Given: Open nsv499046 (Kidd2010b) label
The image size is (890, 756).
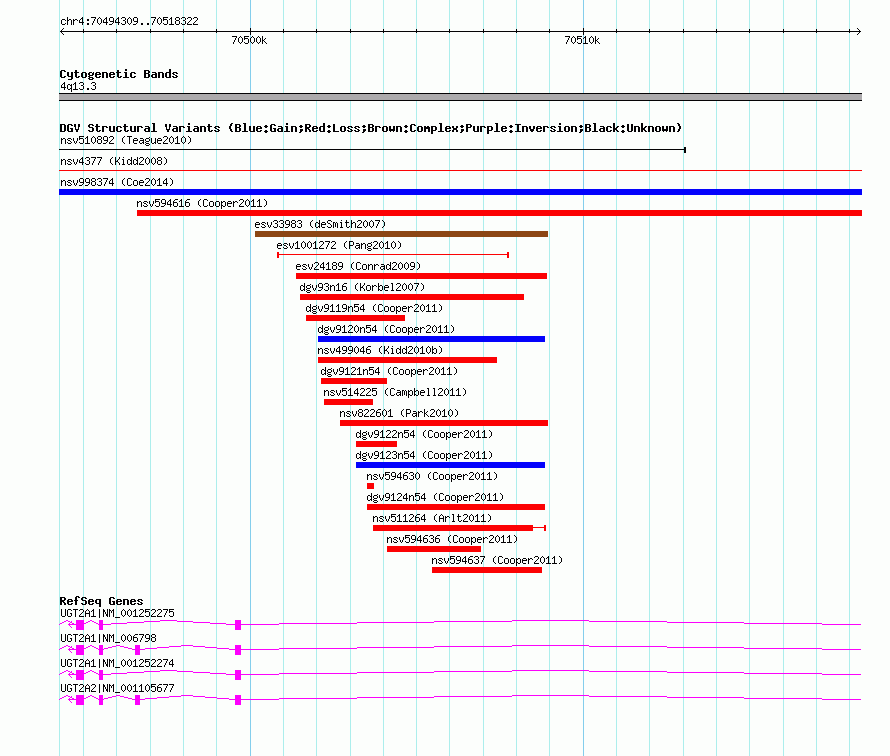Looking at the screenshot, I should click(380, 350).
